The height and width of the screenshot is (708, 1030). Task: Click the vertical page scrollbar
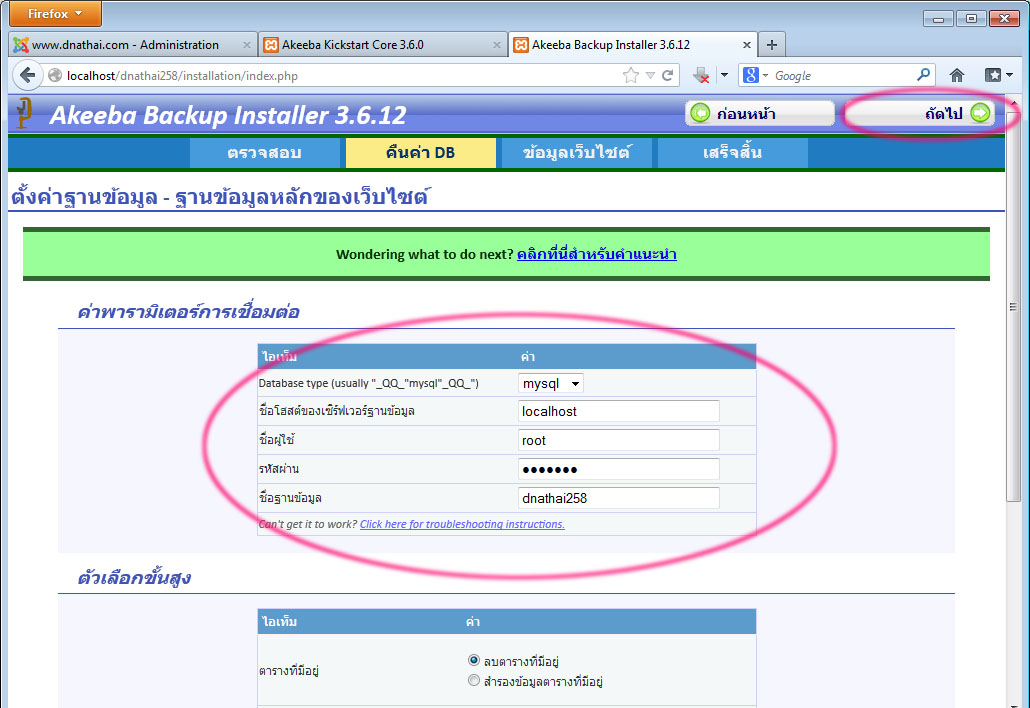[1015, 400]
